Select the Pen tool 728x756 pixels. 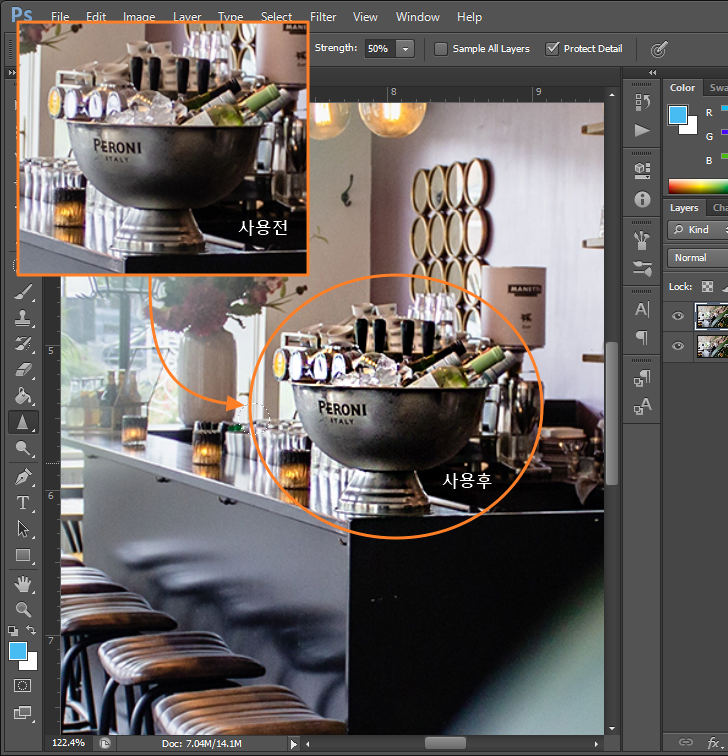23,476
